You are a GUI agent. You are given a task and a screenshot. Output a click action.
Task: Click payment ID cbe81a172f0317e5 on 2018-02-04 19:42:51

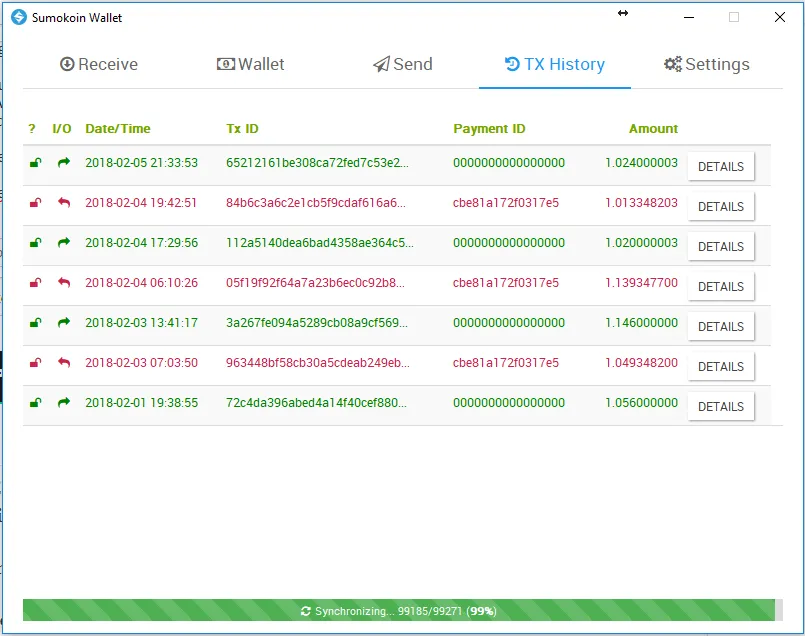506,203
